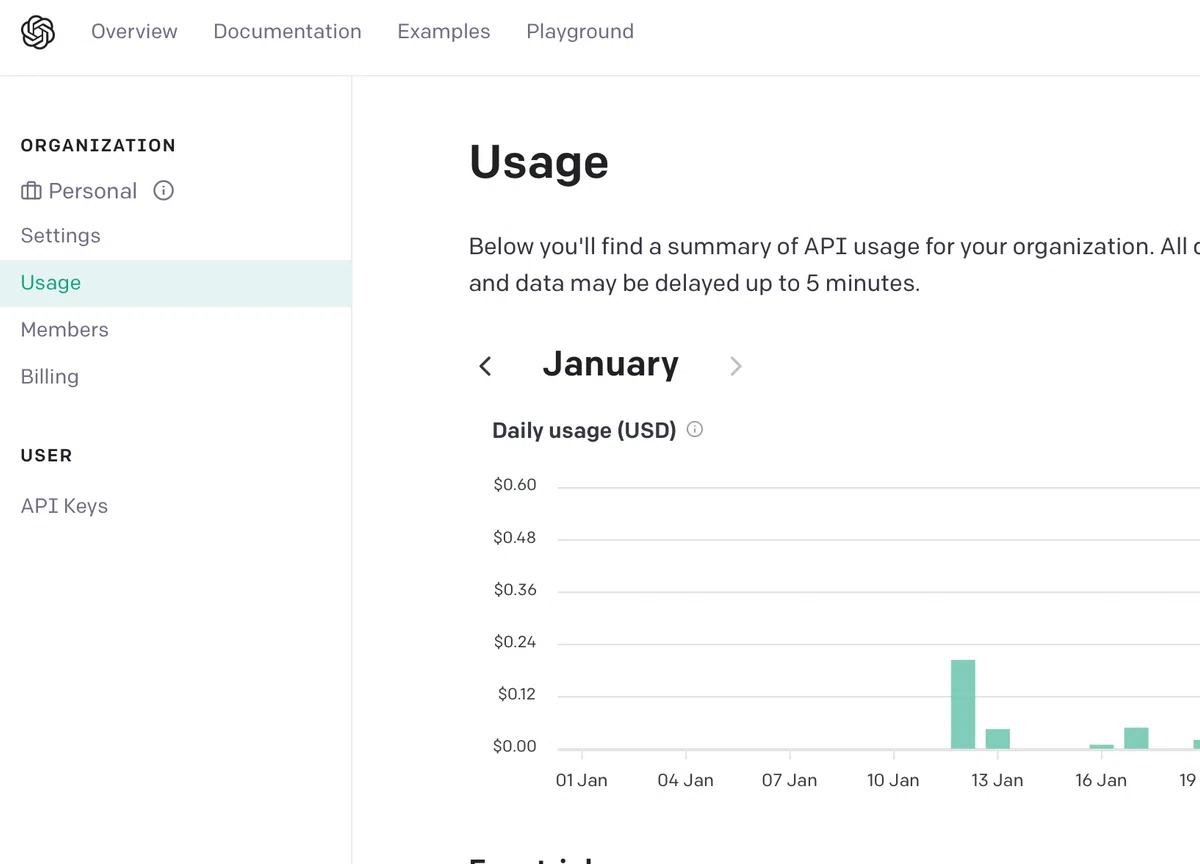The image size is (1200, 864).
Task: Open the Examples nav item
Action: click(444, 32)
